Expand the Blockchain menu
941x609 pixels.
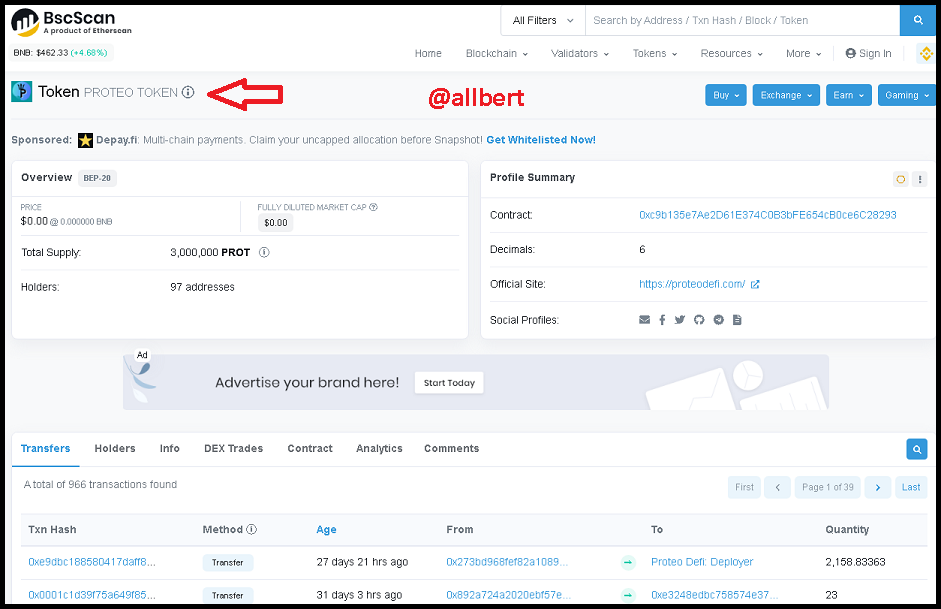497,53
